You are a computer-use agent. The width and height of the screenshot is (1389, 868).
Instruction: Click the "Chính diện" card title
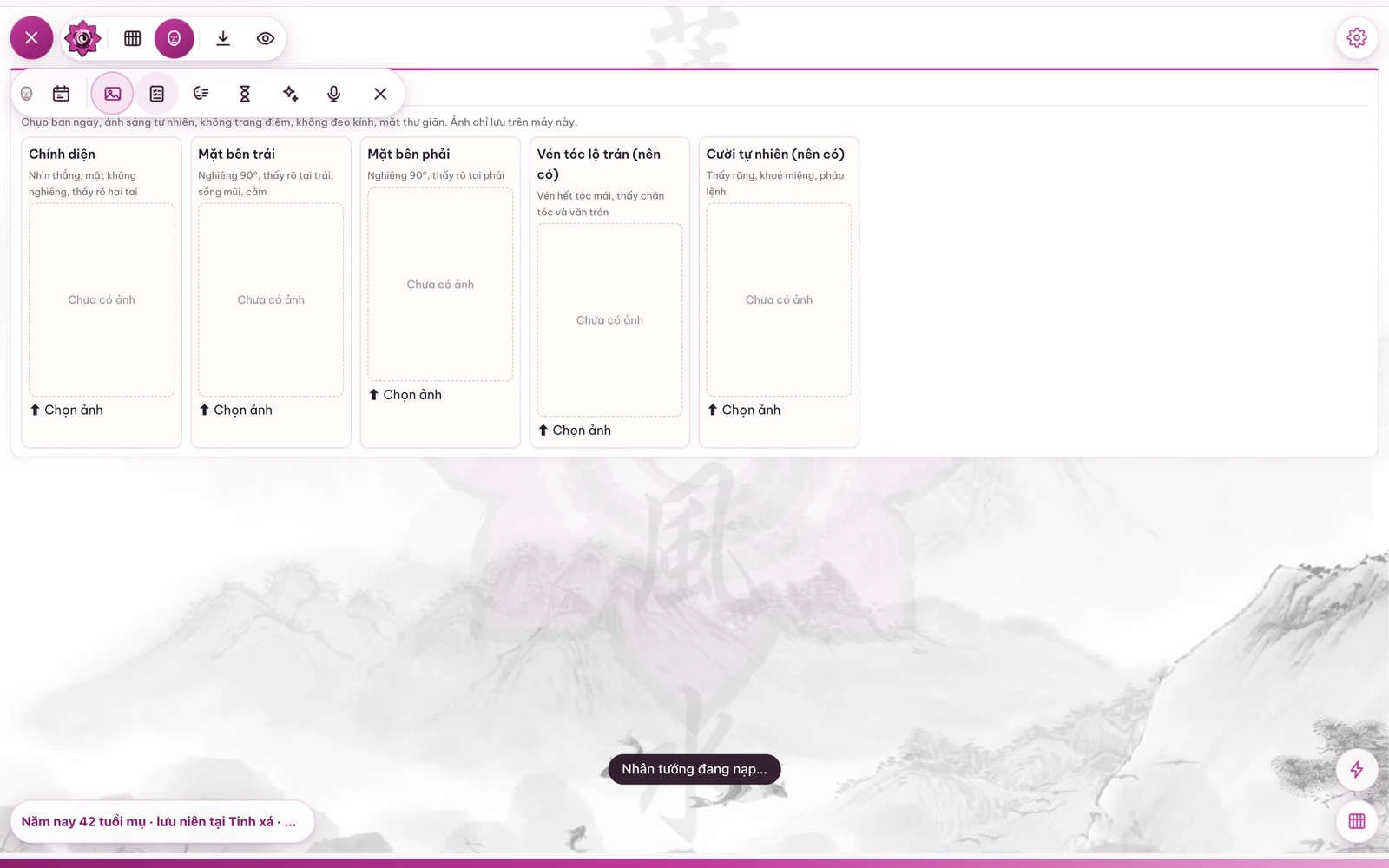click(63, 155)
